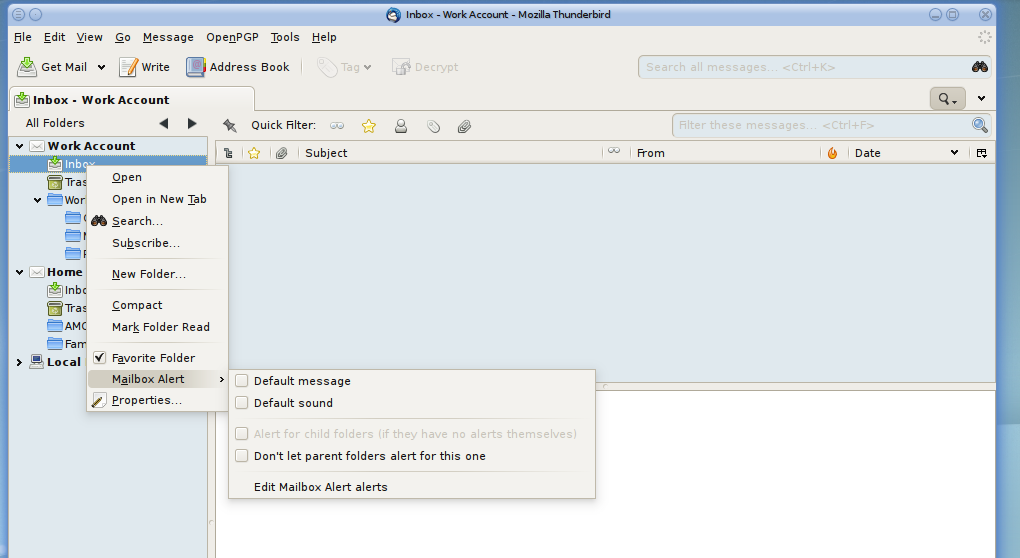Toggle the quick filter bar pin icon
The image size is (1020, 558).
click(x=230, y=126)
